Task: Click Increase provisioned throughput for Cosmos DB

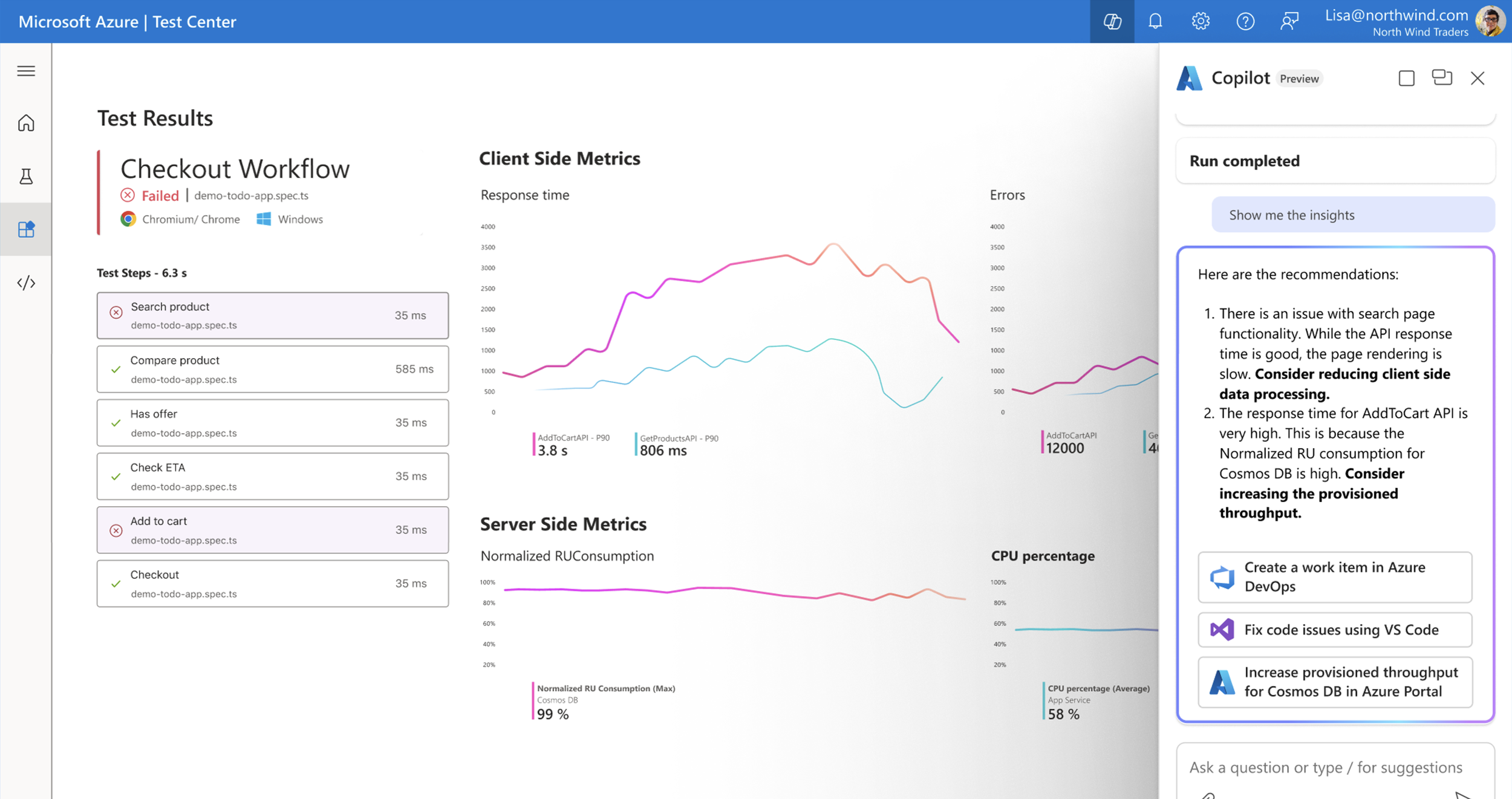Action: point(1335,682)
